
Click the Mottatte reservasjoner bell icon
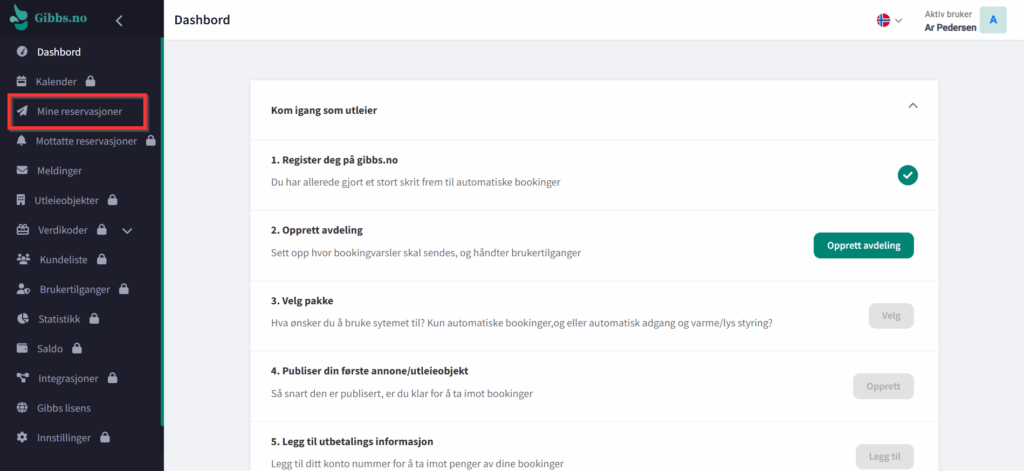(22, 141)
